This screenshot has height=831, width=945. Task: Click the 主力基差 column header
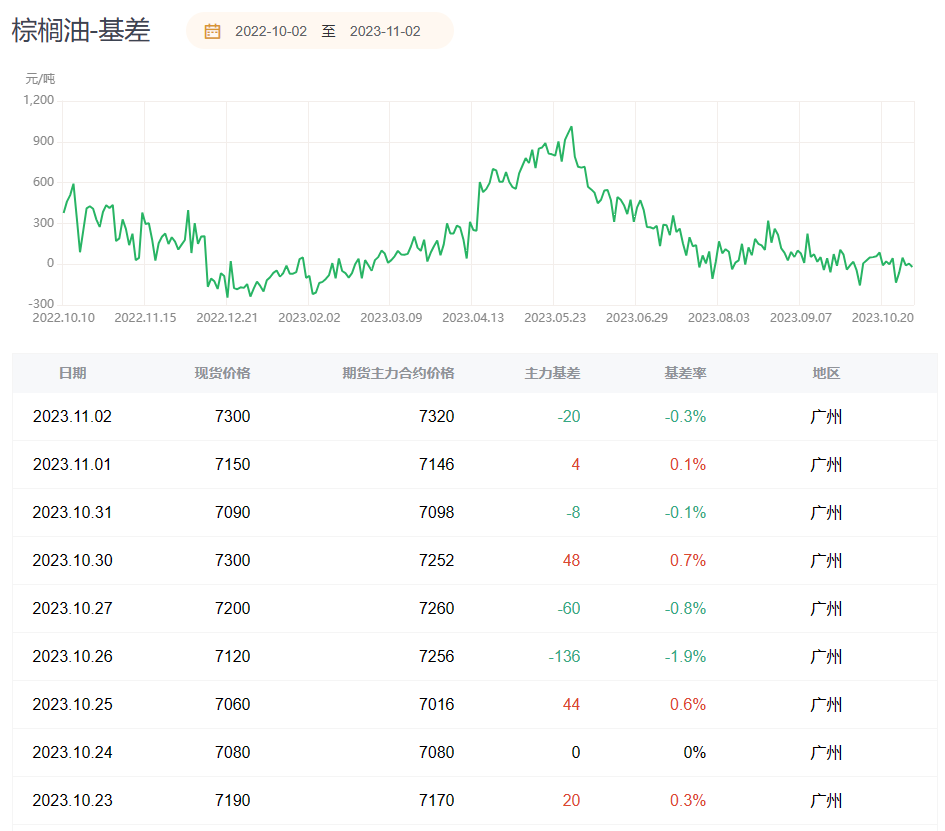click(x=552, y=373)
